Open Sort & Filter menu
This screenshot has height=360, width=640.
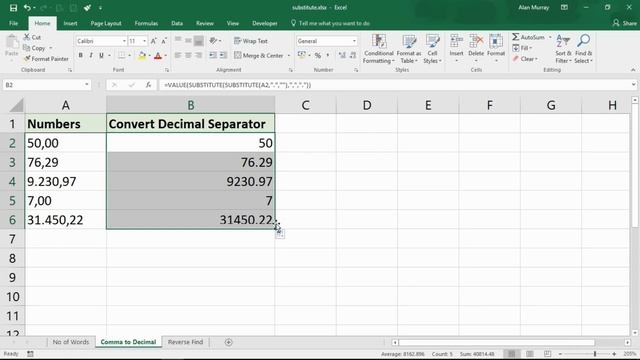pos(563,49)
